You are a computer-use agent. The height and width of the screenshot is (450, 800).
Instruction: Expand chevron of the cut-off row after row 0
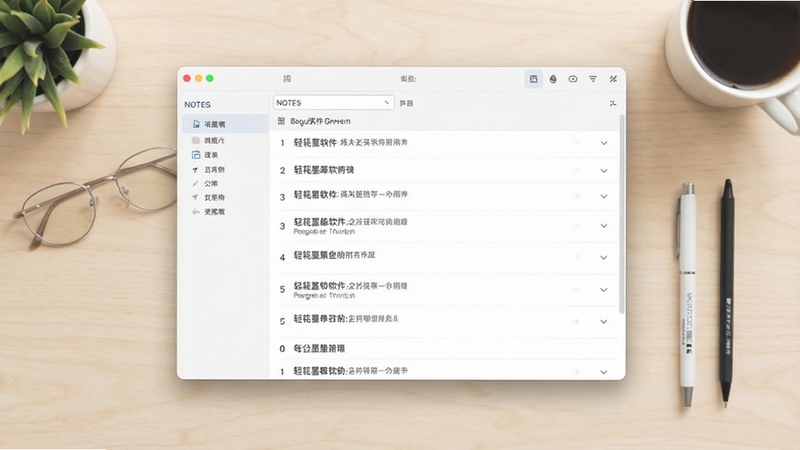pyautogui.click(x=604, y=372)
